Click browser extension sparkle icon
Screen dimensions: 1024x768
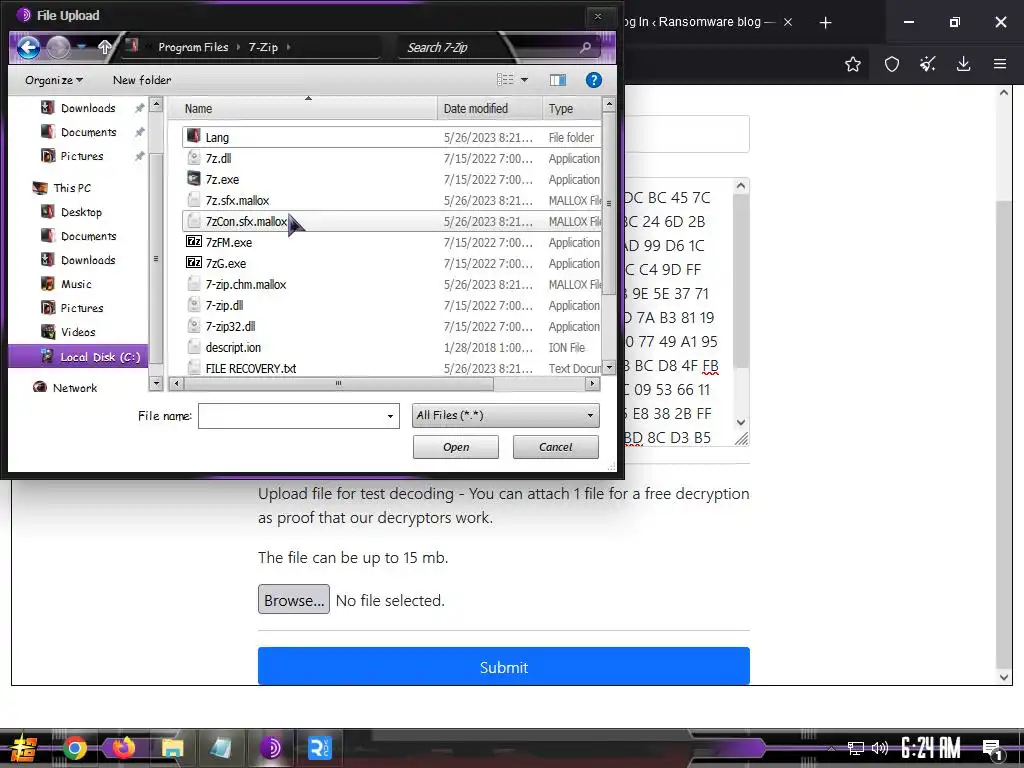coord(927,64)
